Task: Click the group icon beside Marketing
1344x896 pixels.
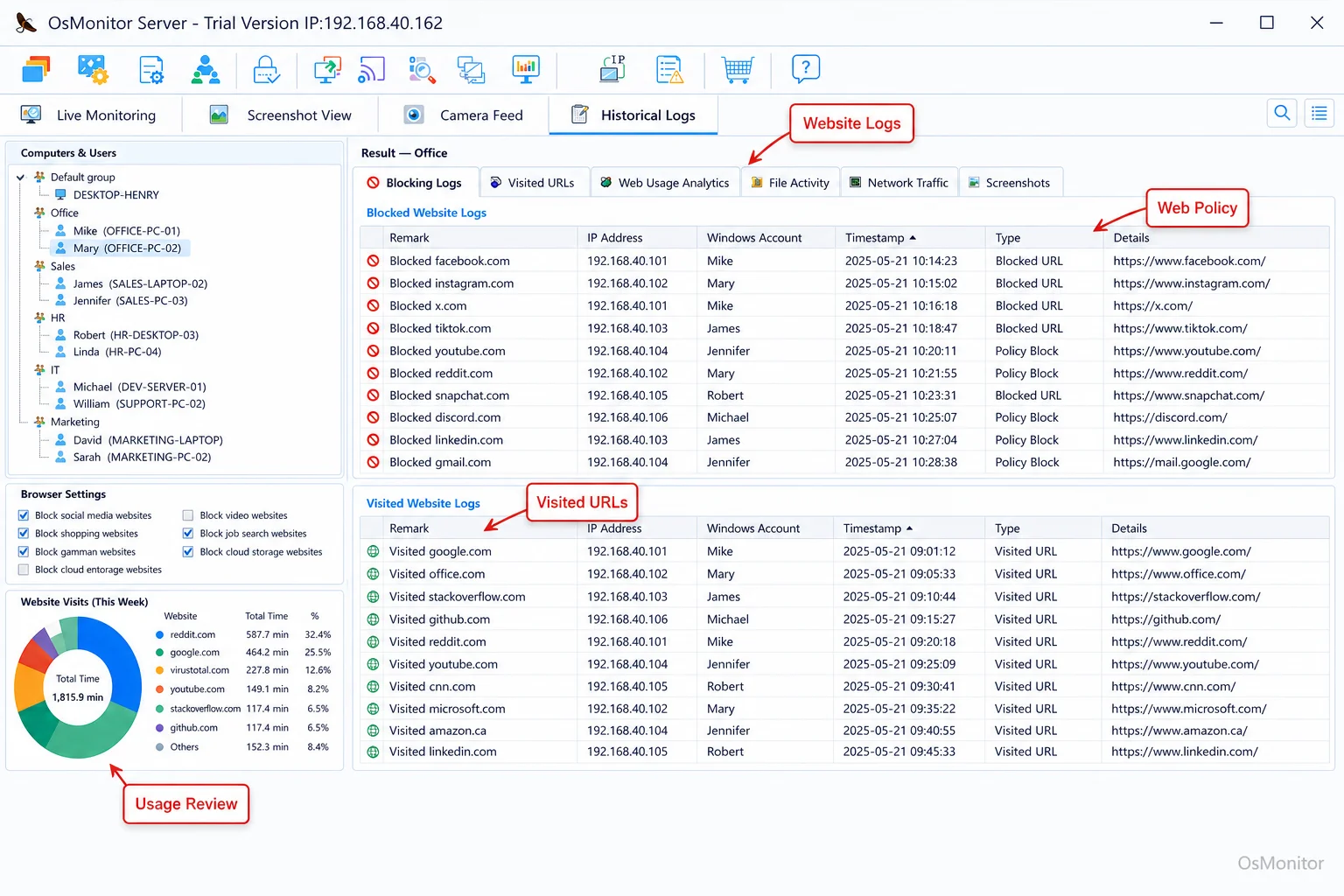Action: pyautogui.click(x=39, y=422)
